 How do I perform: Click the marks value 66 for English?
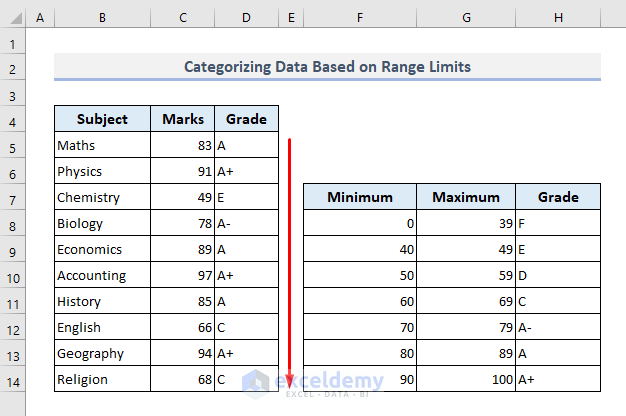point(182,327)
